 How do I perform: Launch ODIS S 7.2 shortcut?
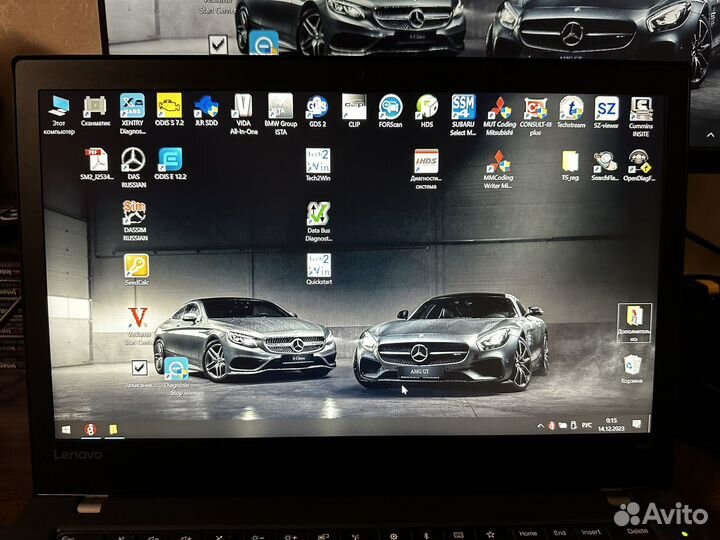[169, 109]
